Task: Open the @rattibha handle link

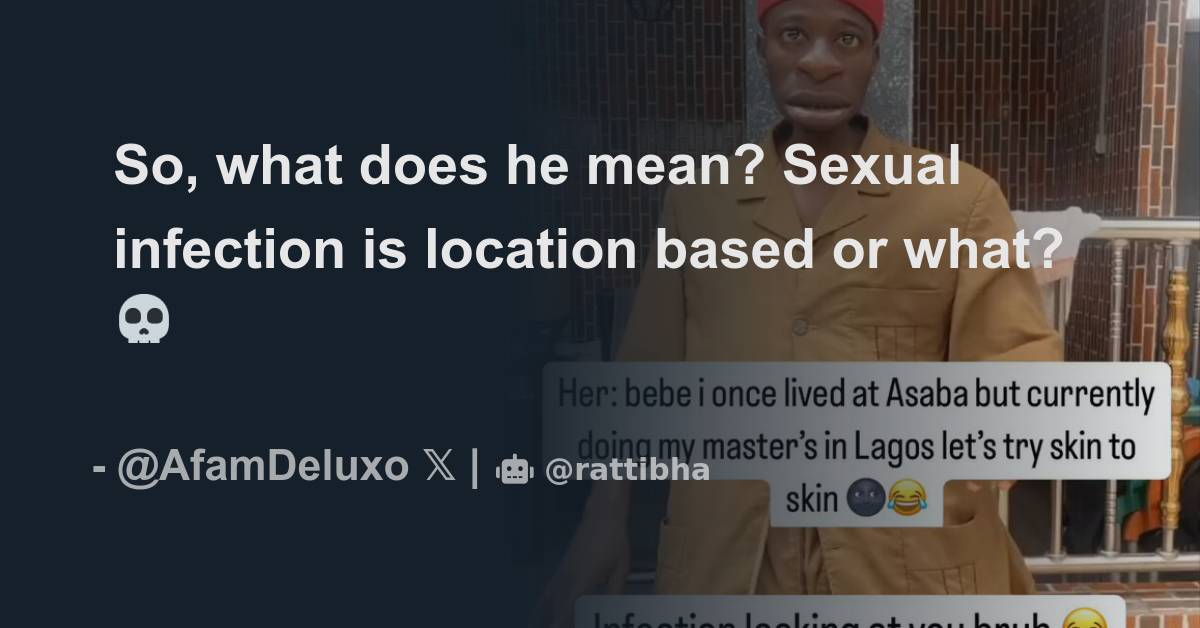Action: click(x=627, y=469)
